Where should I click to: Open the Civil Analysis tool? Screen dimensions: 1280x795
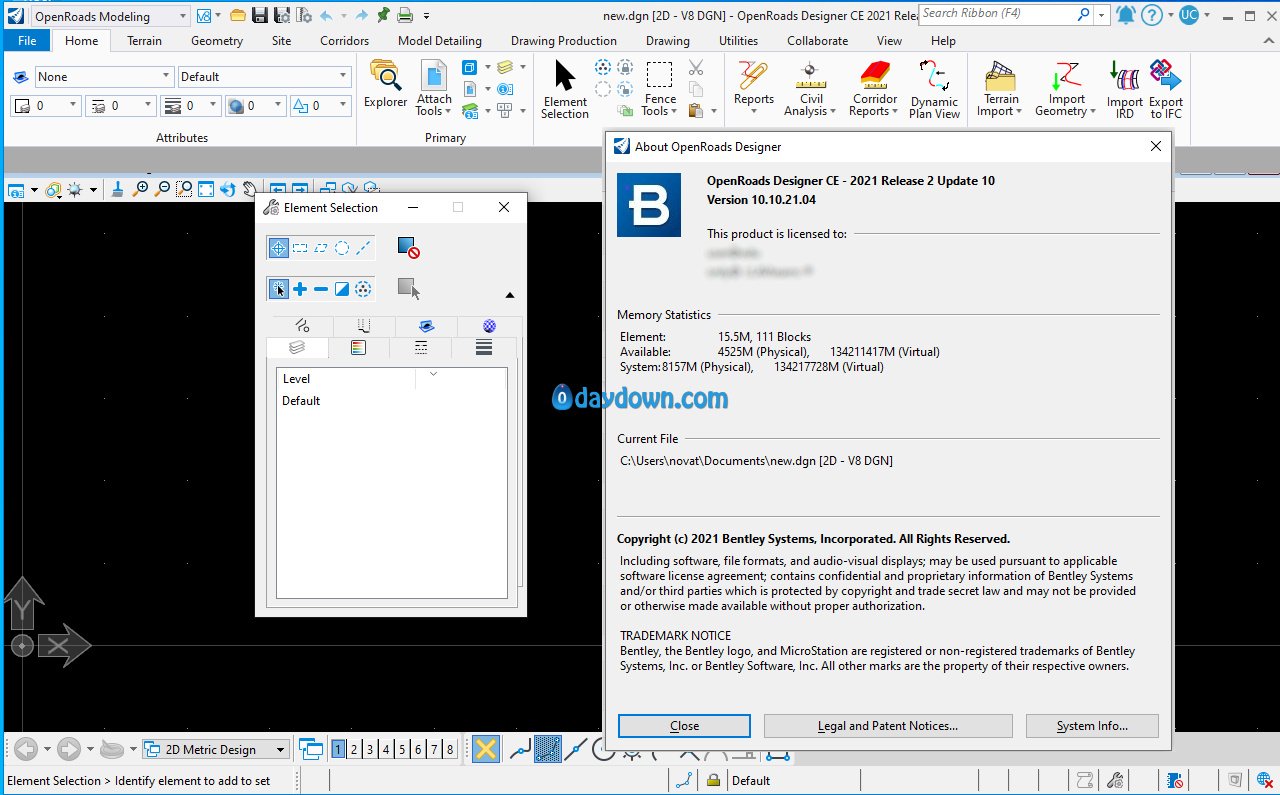pyautogui.click(x=811, y=89)
